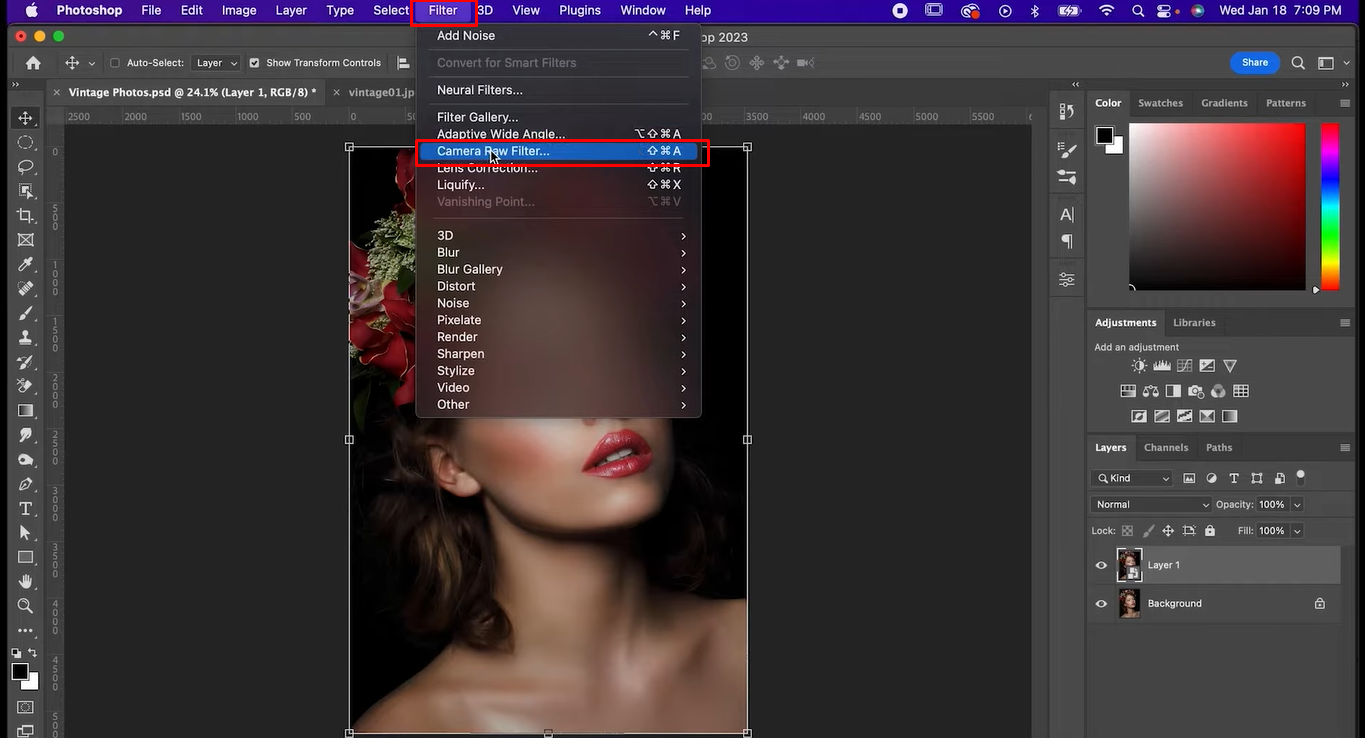Enable the Auto-Select checkbox

tap(115, 63)
